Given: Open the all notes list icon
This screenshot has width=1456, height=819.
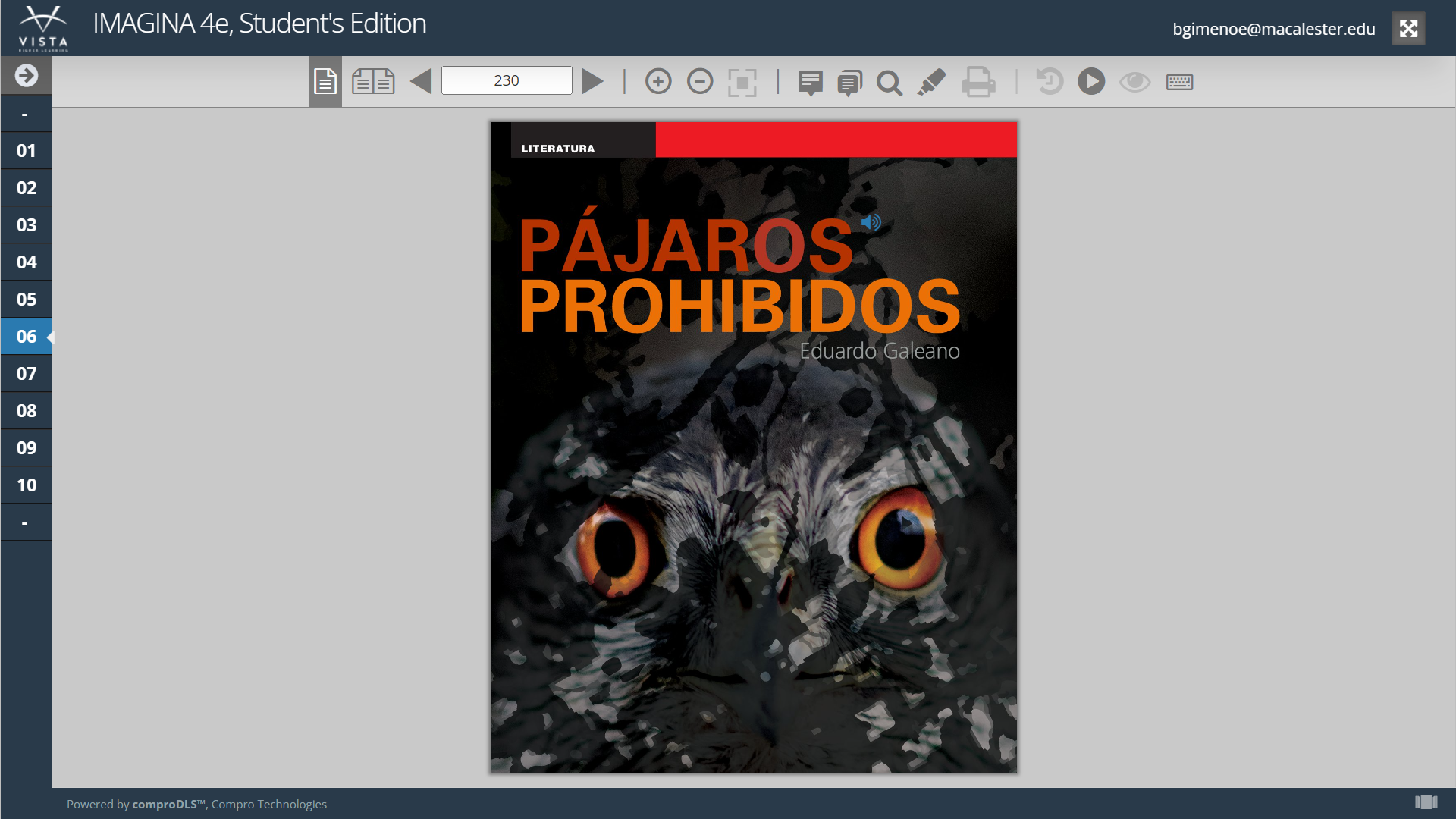Looking at the screenshot, I should (849, 82).
